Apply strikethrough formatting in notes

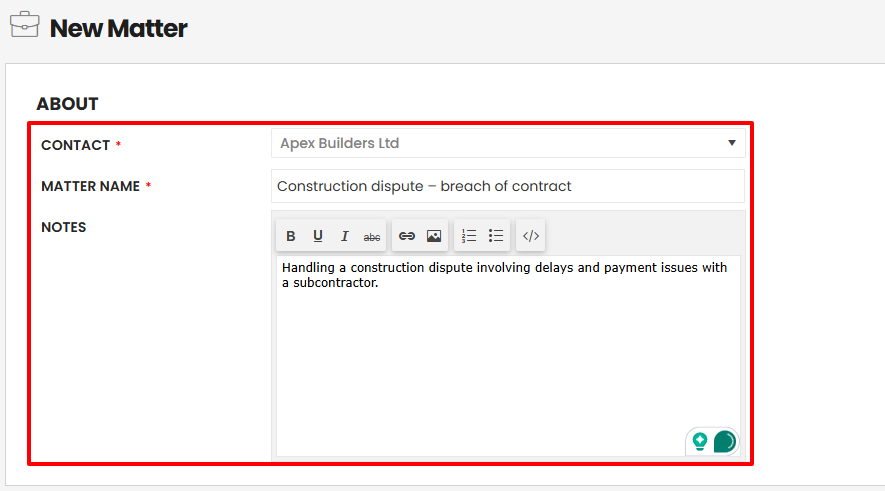371,236
